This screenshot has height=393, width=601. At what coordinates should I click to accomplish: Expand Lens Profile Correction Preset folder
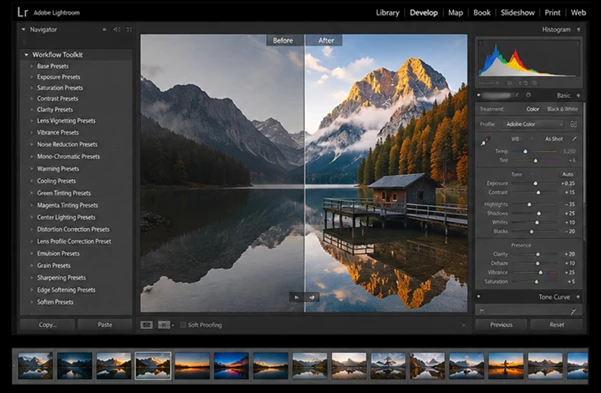coord(31,242)
